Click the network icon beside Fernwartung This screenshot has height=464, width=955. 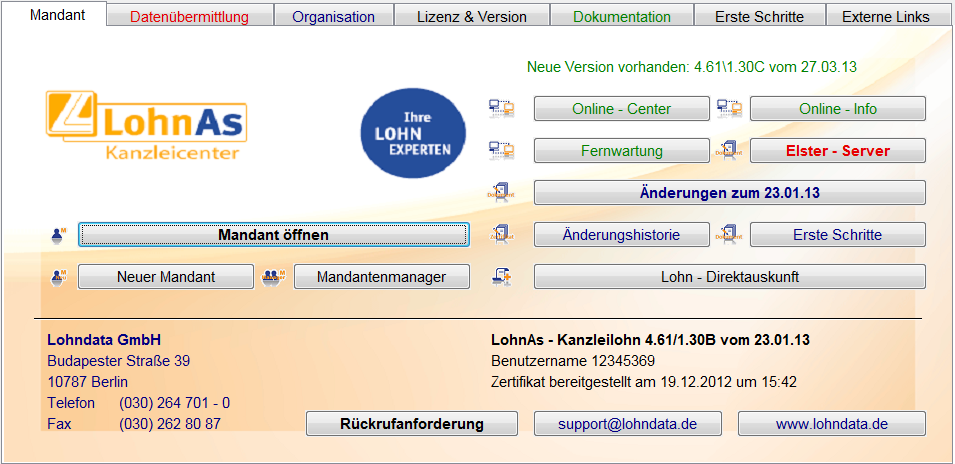point(501,150)
